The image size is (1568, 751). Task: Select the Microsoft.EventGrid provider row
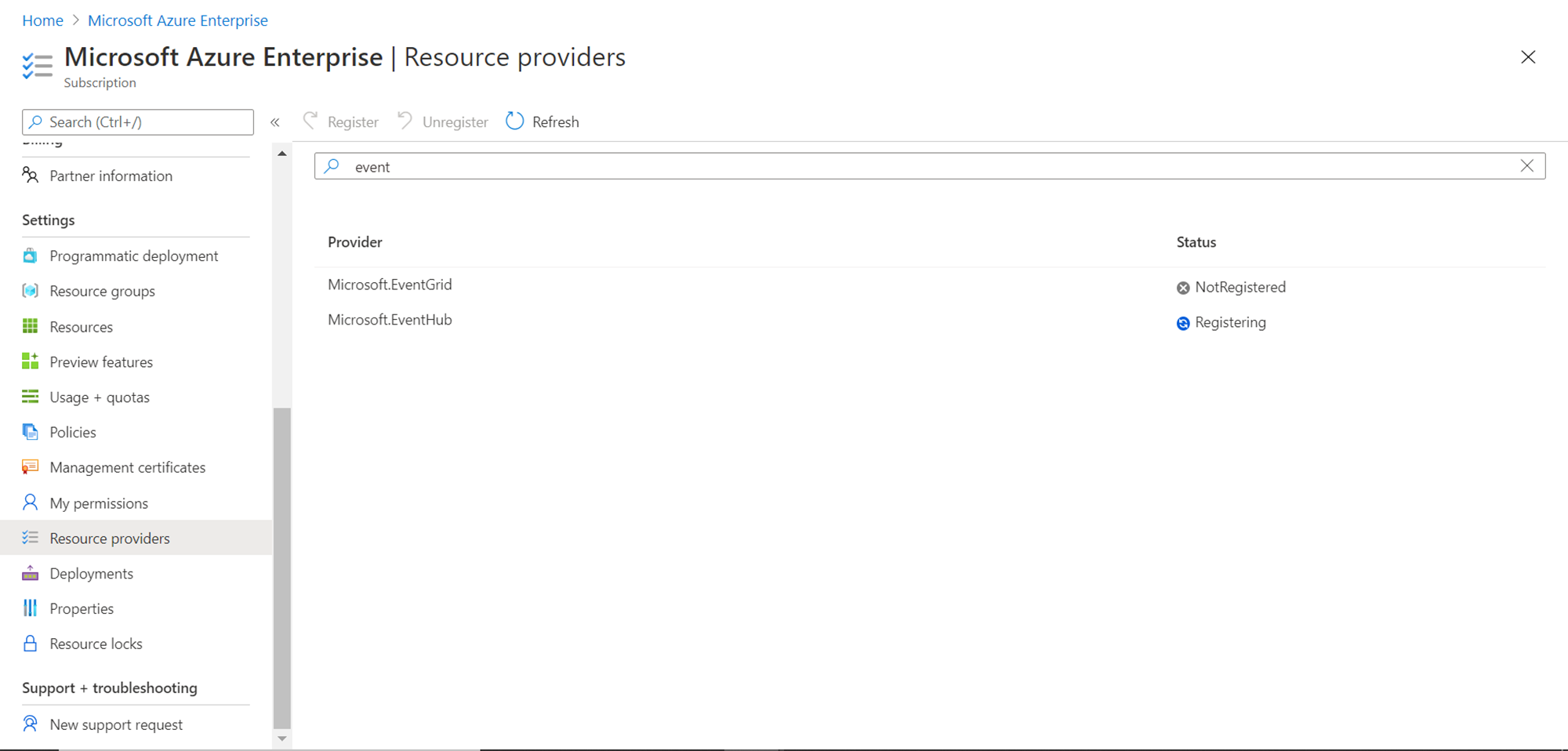930,285
